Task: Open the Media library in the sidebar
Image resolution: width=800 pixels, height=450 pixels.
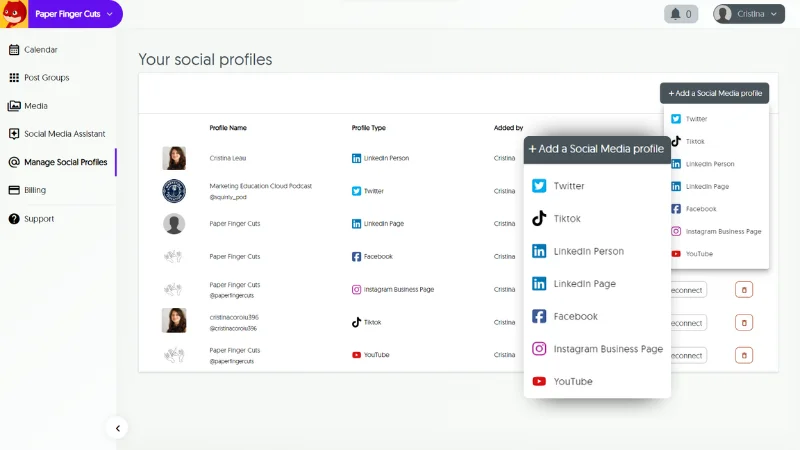Action: 35,106
